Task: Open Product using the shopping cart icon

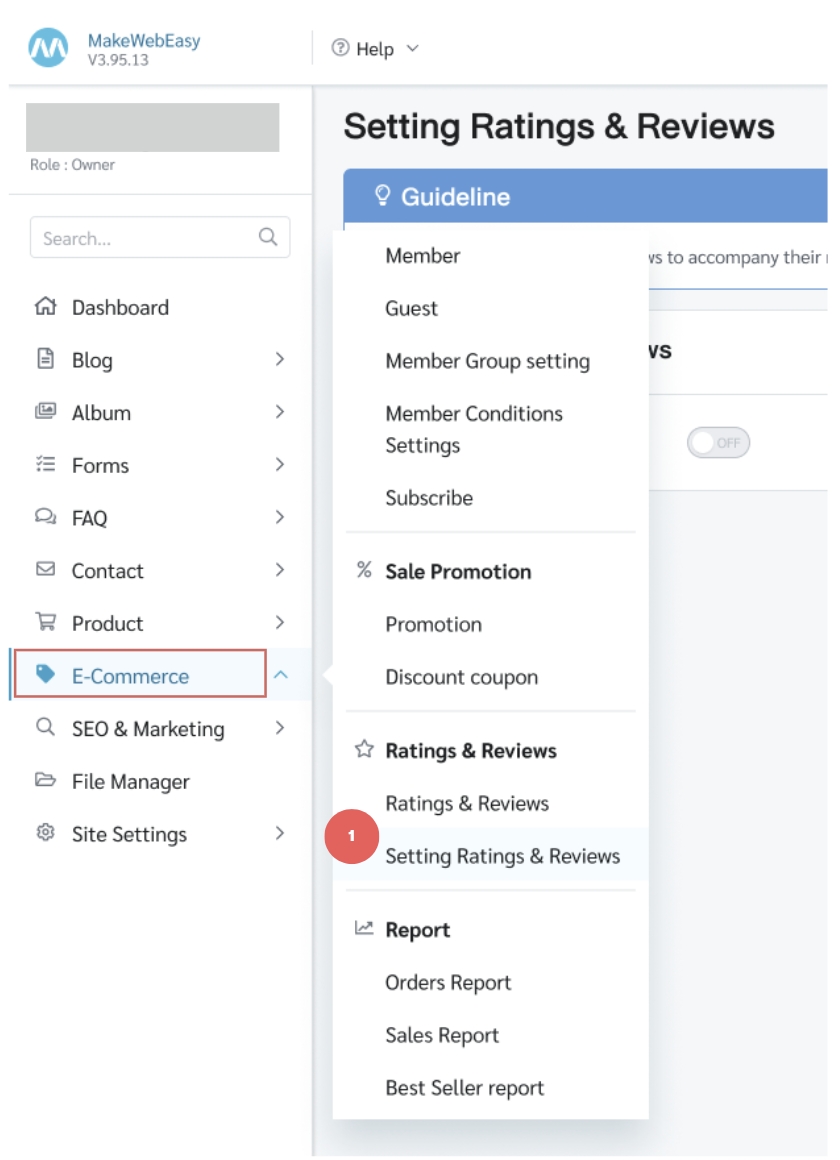Action: pos(44,623)
